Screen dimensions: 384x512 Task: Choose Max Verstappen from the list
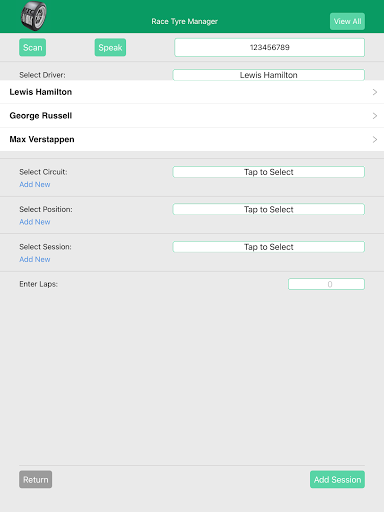coord(192,139)
